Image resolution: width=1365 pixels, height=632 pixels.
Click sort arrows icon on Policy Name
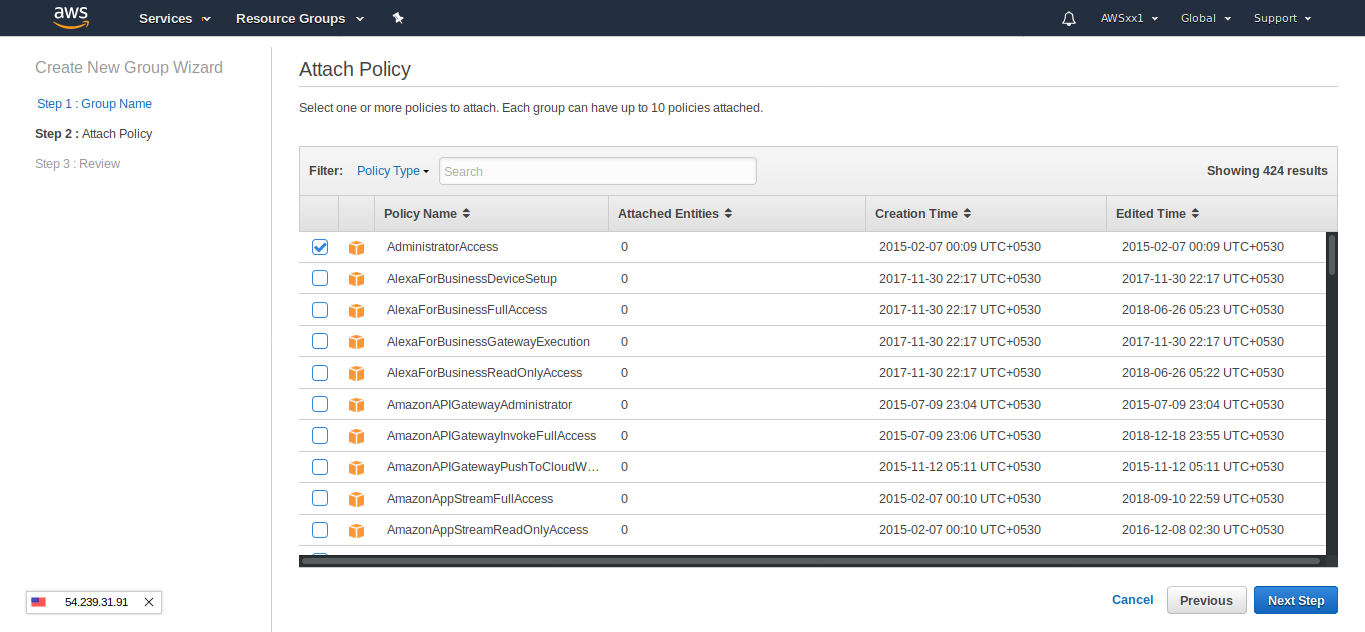tap(466, 214)
